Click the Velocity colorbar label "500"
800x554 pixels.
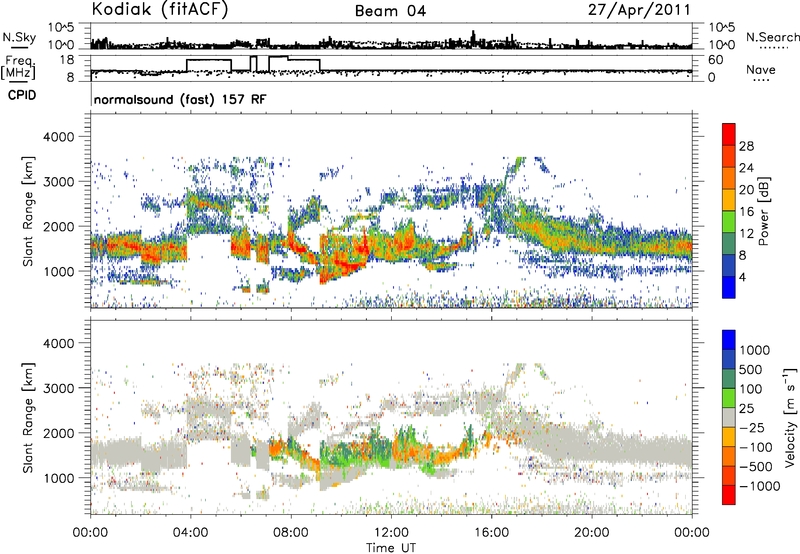coord(751,370)
